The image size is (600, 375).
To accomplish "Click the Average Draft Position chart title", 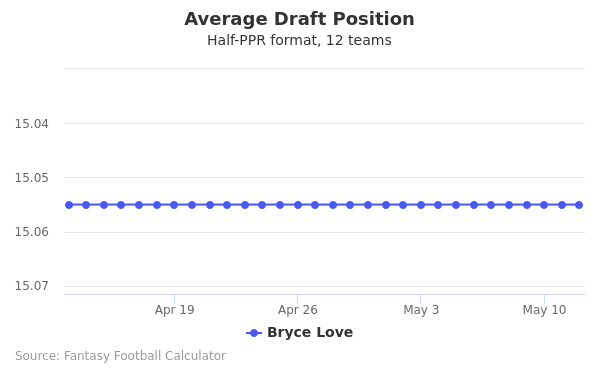I will [299, 19].
